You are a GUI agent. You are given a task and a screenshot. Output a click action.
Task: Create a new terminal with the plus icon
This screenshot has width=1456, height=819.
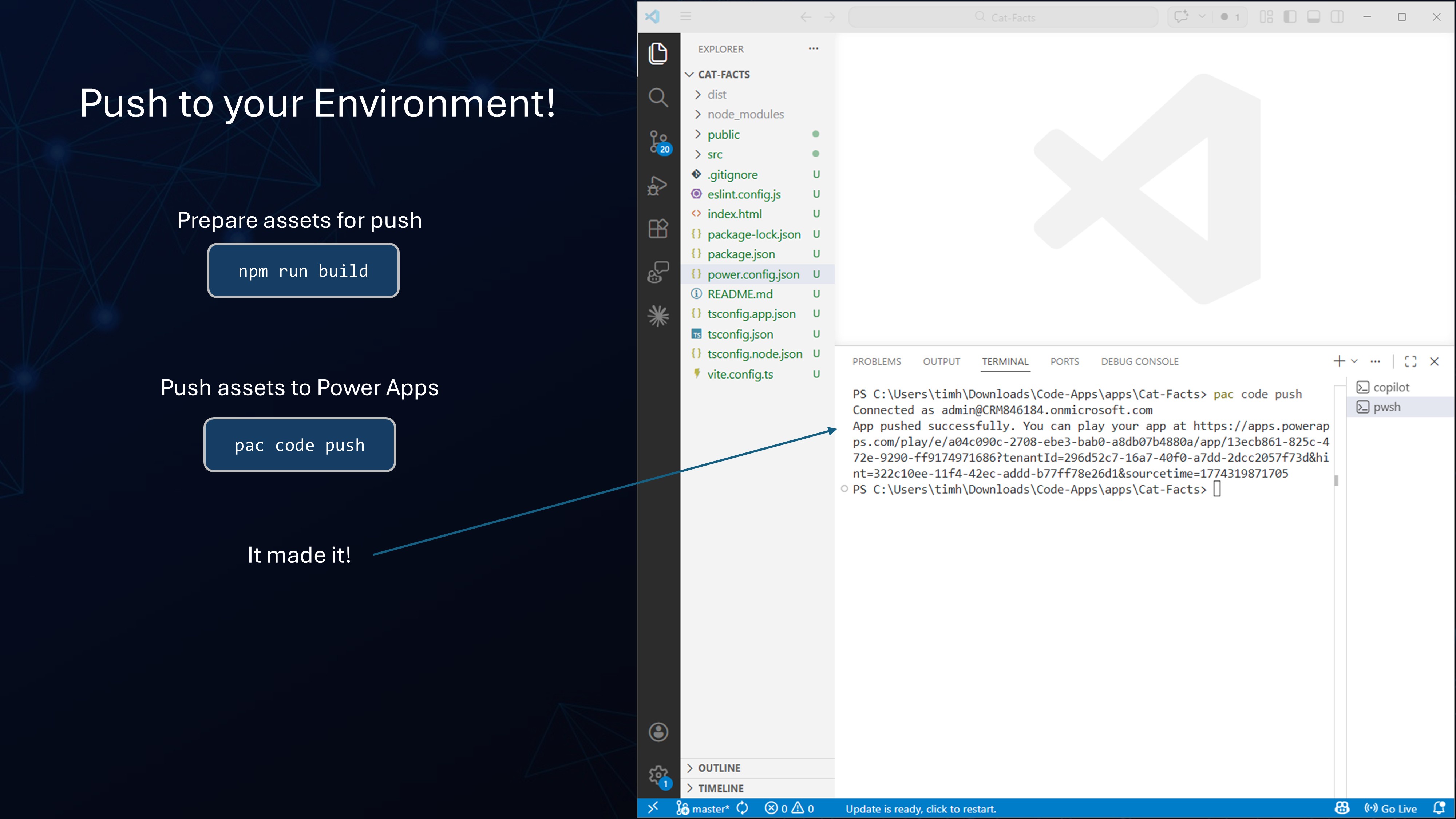1339,361
